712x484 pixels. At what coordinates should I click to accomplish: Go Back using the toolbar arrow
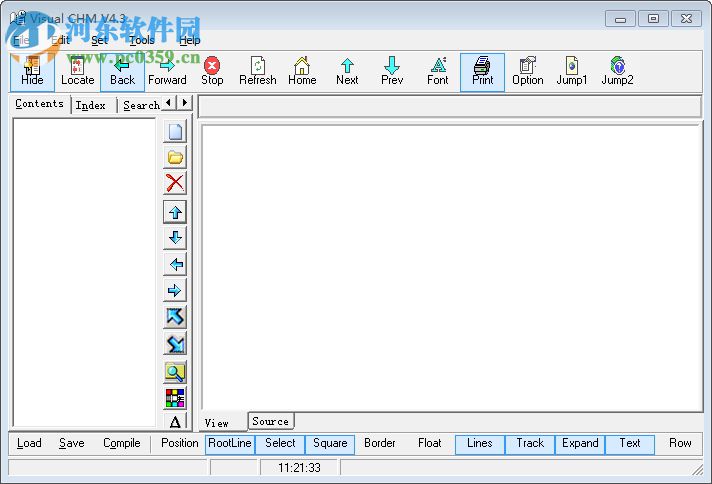point(122,72)
